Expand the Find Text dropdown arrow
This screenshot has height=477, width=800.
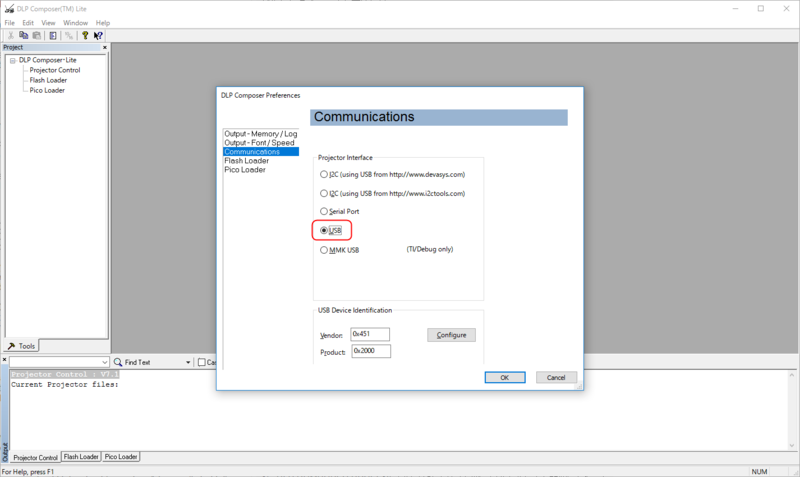click(x=188, y=362)
